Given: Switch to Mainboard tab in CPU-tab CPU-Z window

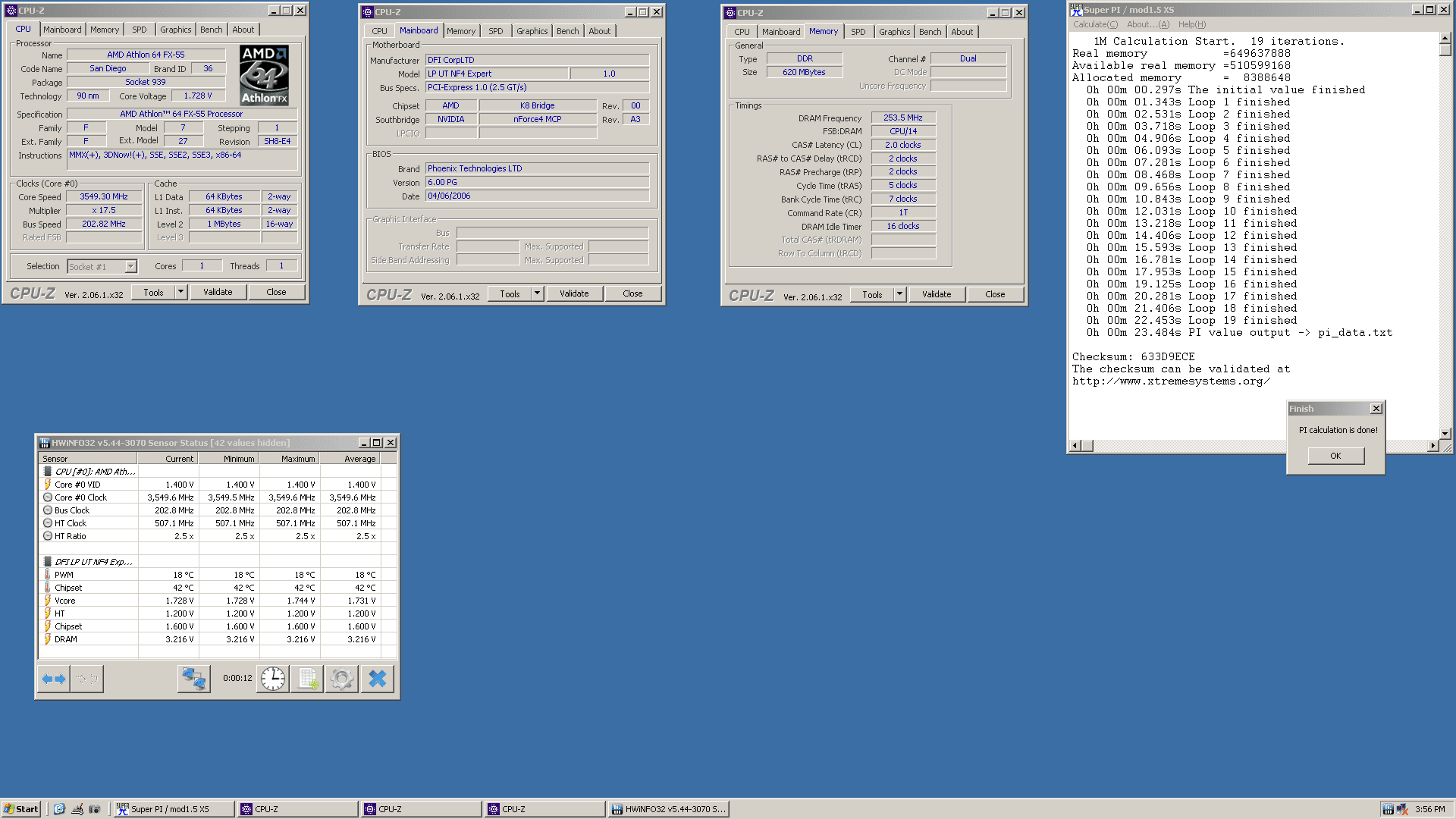Looking at the screenshot, I should click(x=62, y=30).
